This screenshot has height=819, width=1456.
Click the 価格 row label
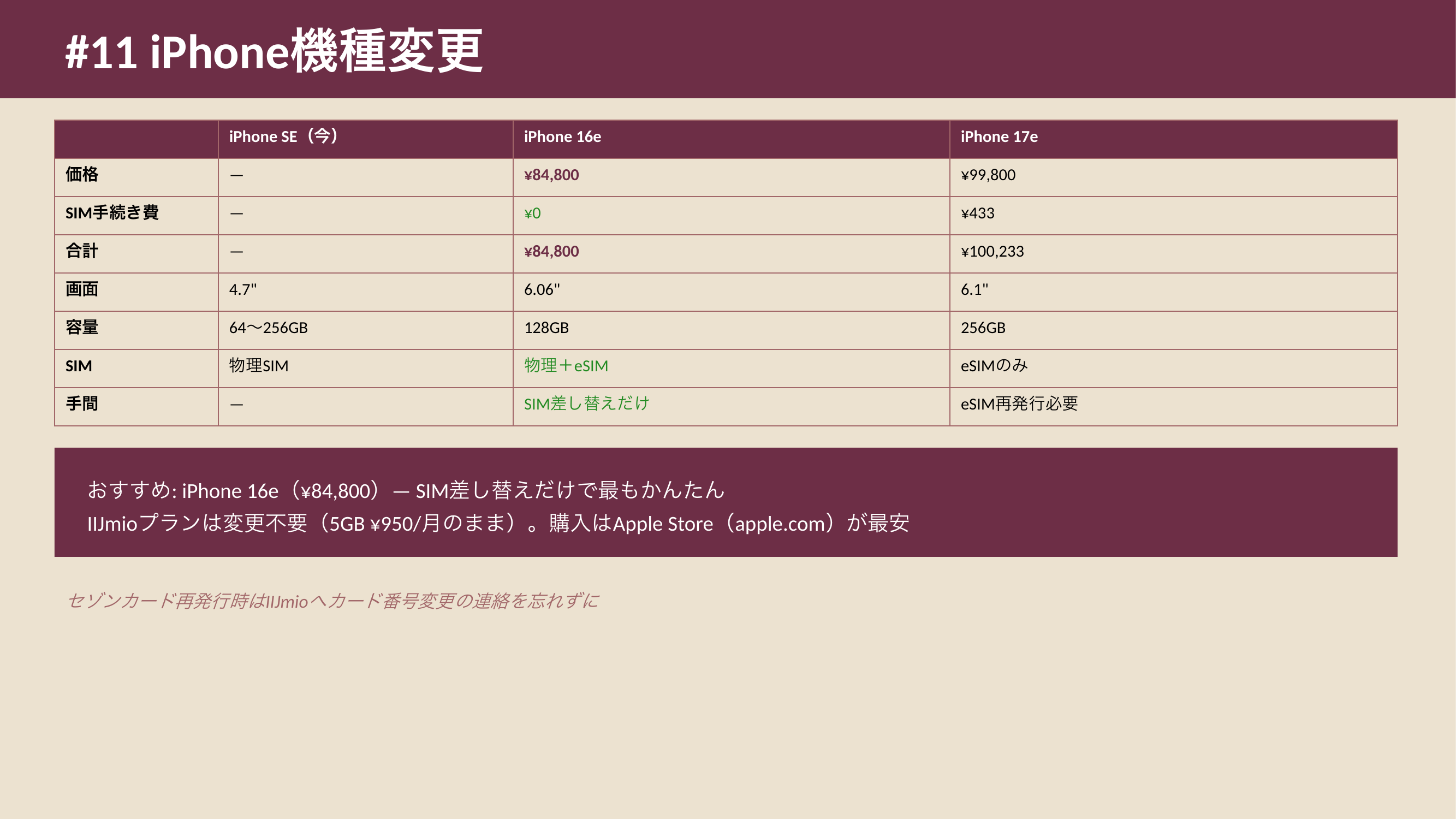pos(82,175)
